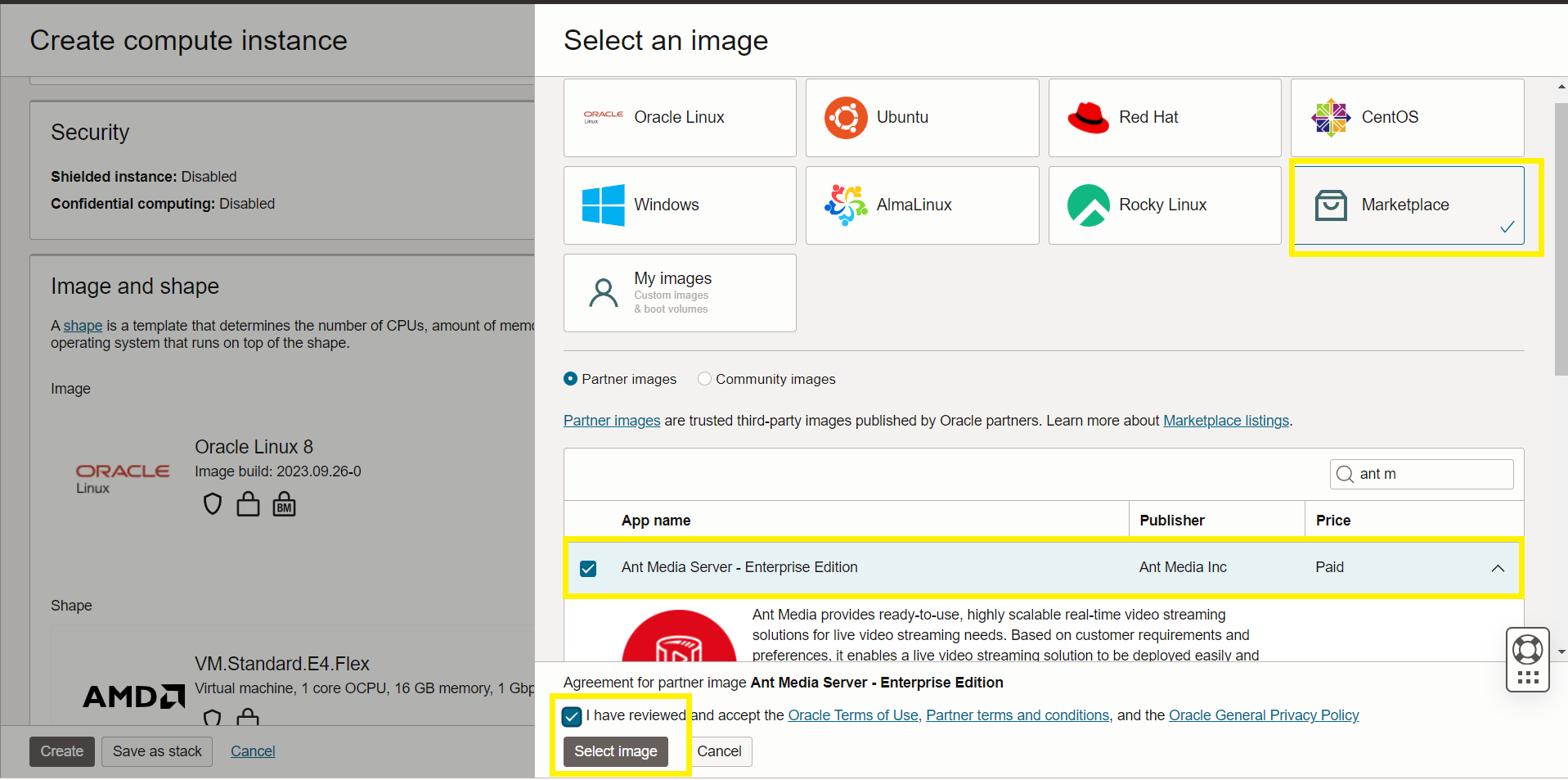
Task: Click the image search field
Action: pyautogui.click(x=1422, y=475)
